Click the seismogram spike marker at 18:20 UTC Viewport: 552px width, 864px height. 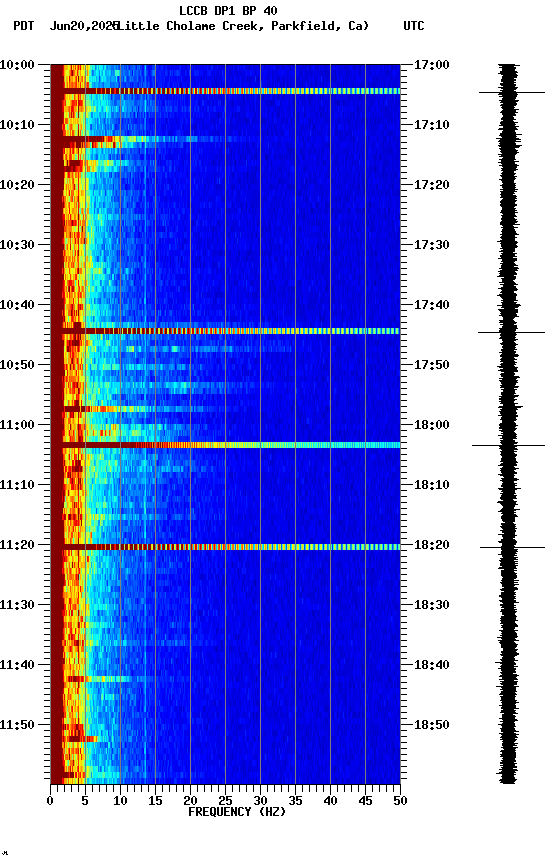coord(512,547)
